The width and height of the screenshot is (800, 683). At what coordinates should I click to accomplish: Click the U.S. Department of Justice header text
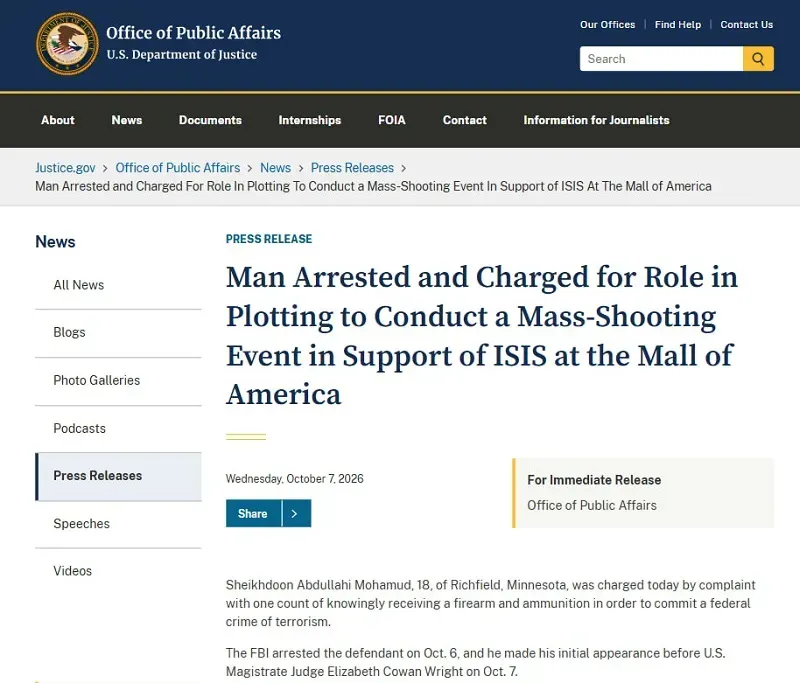[x=182, y=55]
